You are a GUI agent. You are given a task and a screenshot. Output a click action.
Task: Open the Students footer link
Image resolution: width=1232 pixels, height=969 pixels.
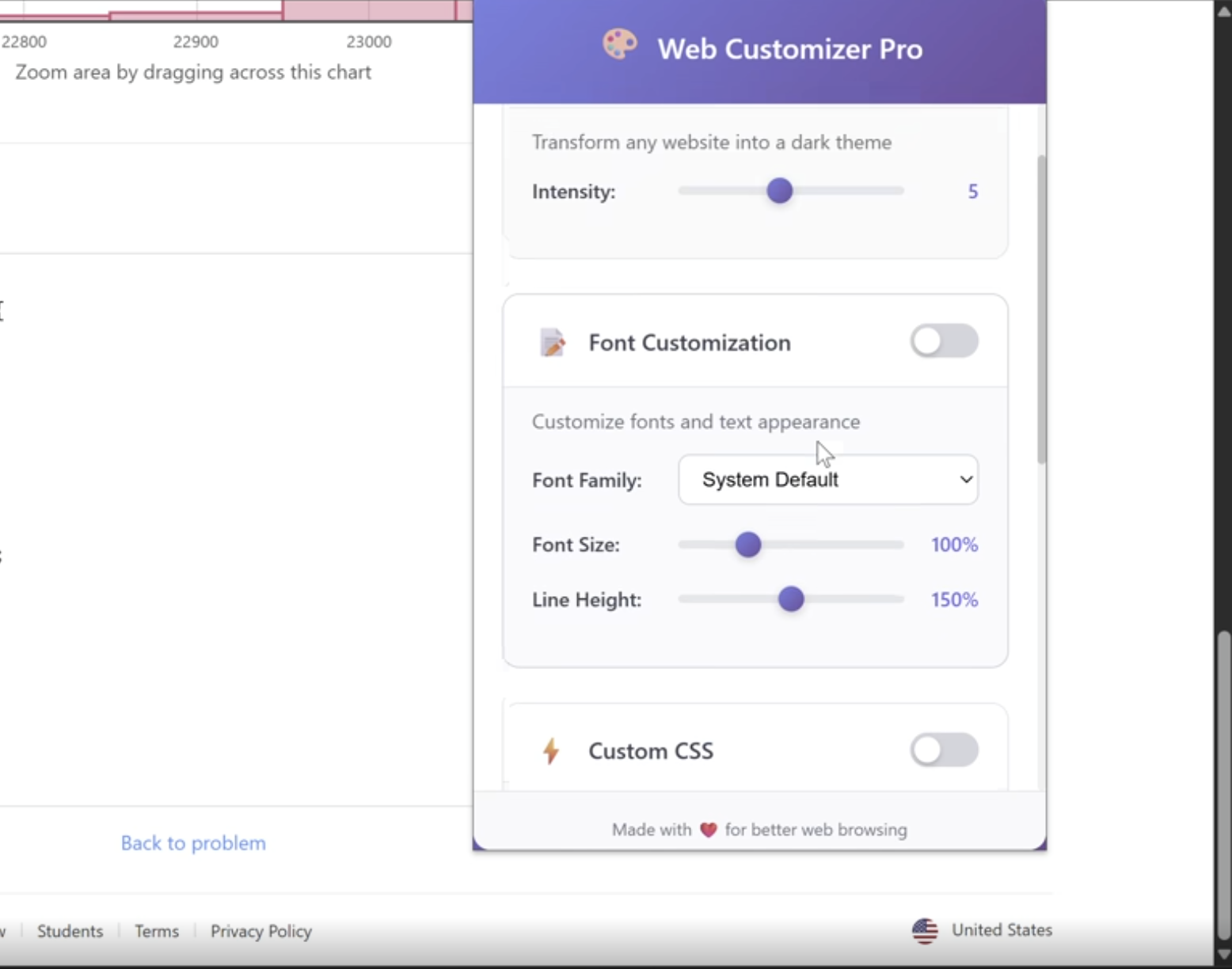click(70, 931)
